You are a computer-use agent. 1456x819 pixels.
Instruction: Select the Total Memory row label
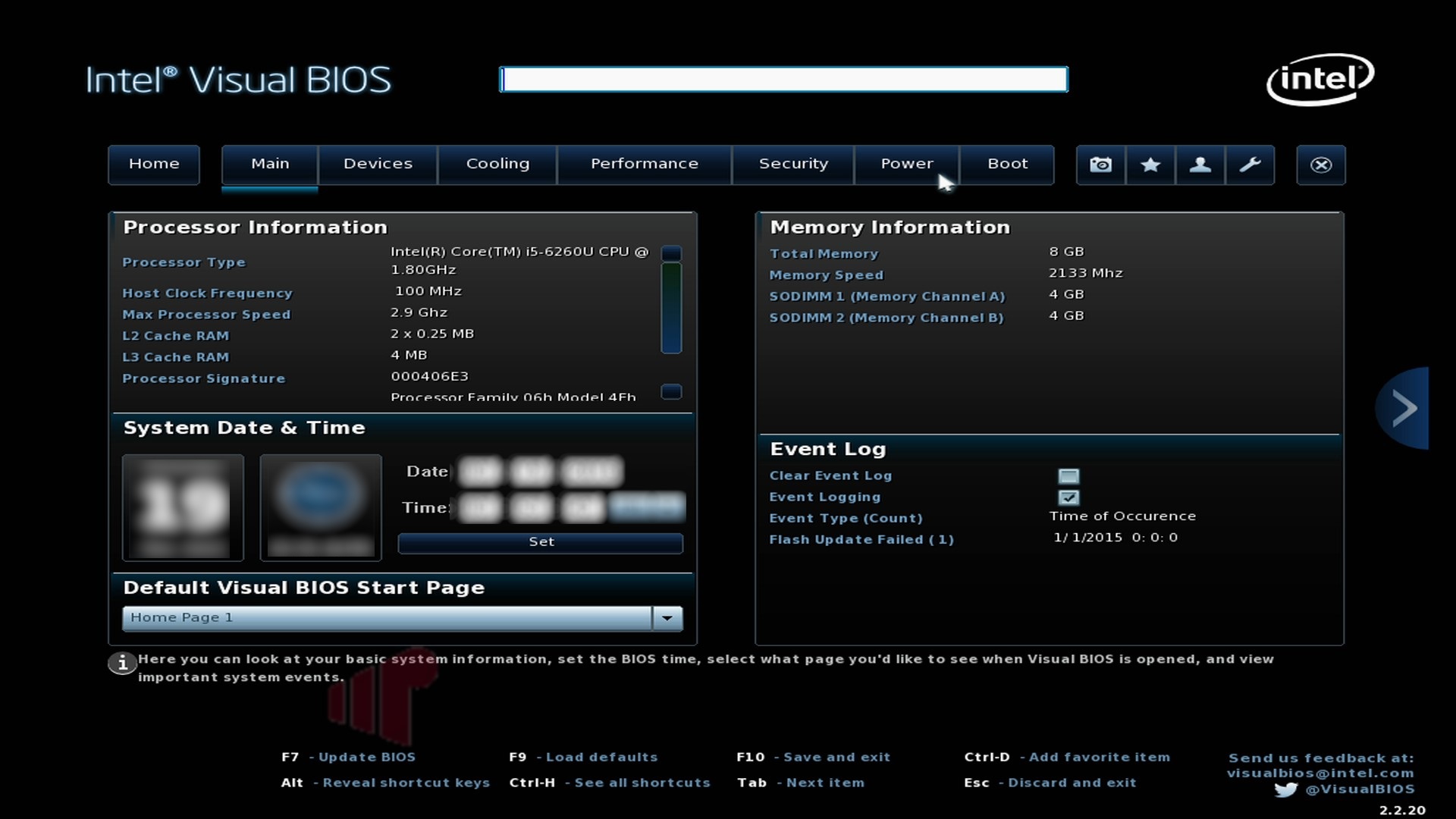click(x=824, y=254)
